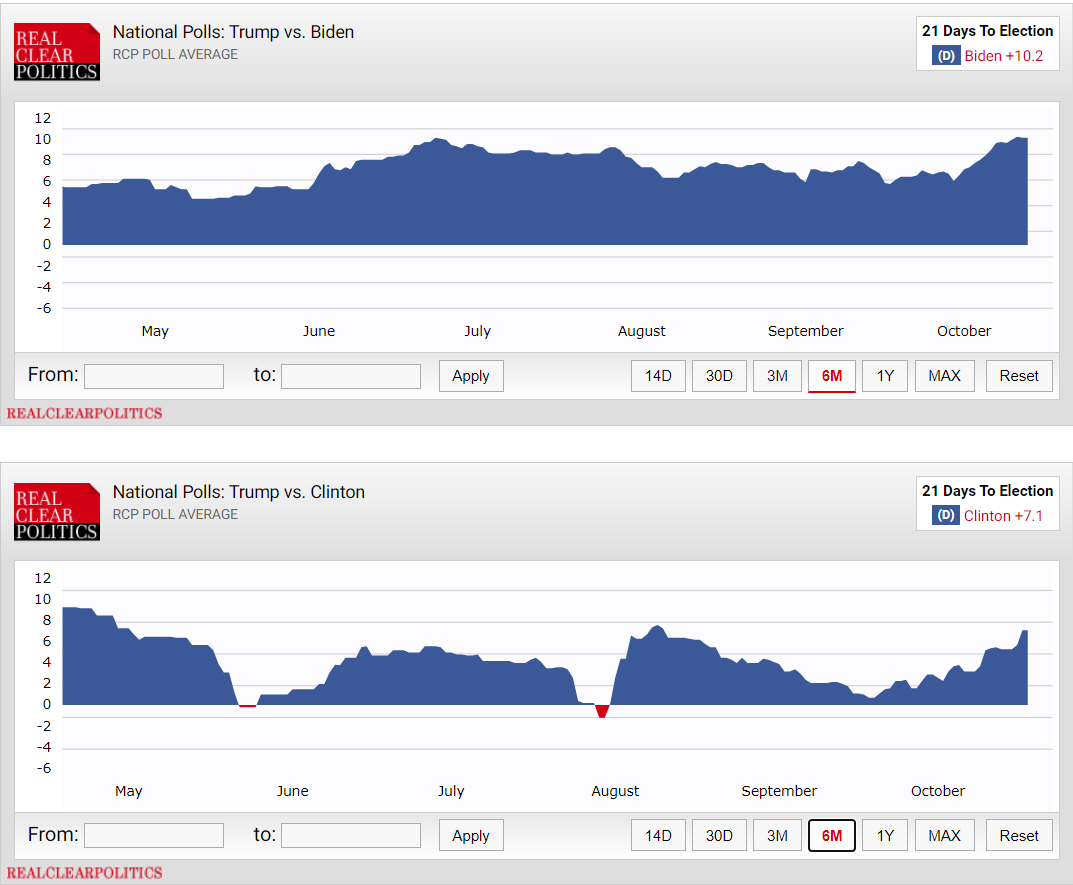Open the REALCLEARPOLITICS link below Biden chart
The image size is (1073, 885).
85,413
